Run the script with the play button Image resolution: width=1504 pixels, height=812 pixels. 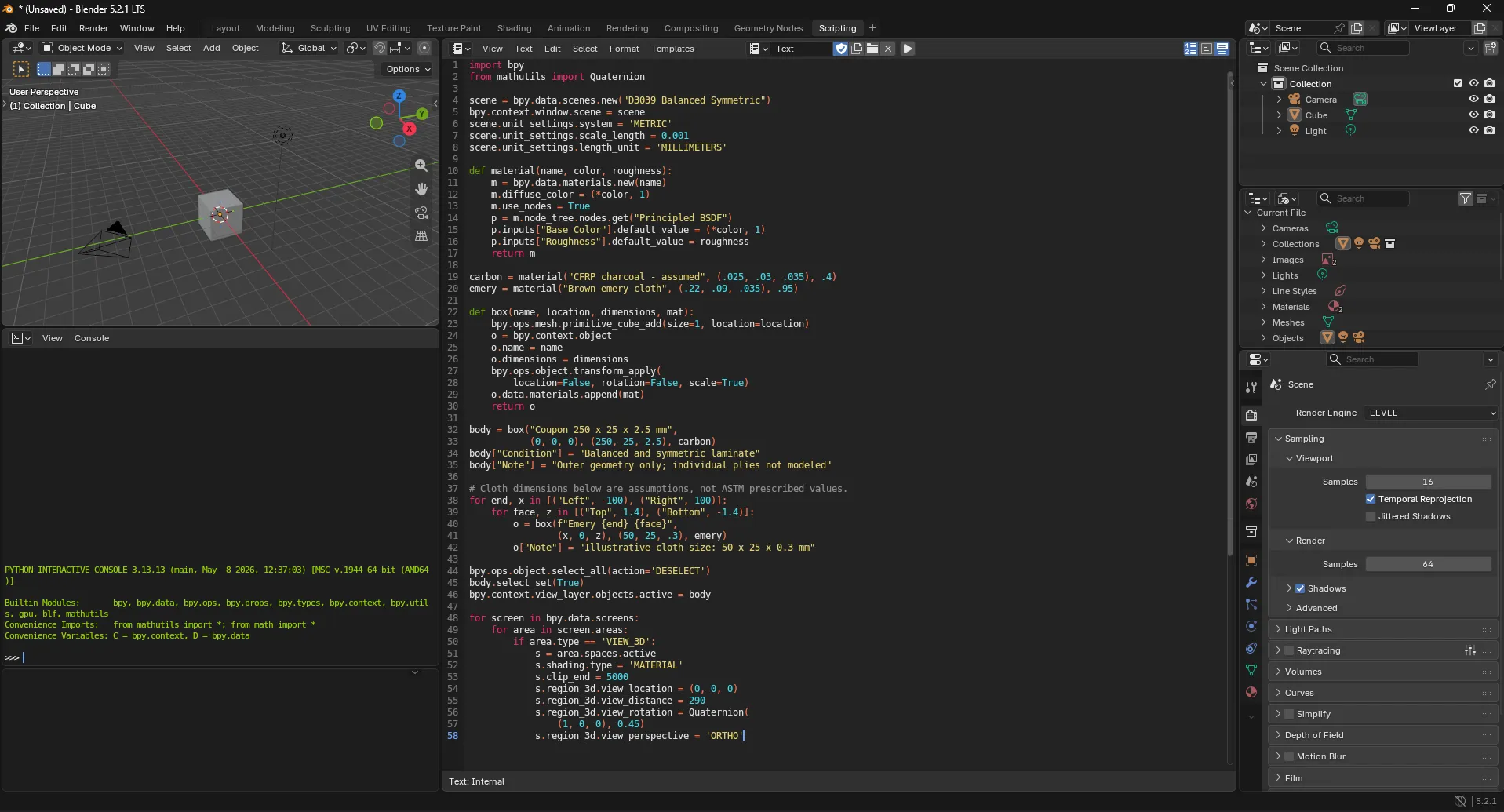pos(908,49)
